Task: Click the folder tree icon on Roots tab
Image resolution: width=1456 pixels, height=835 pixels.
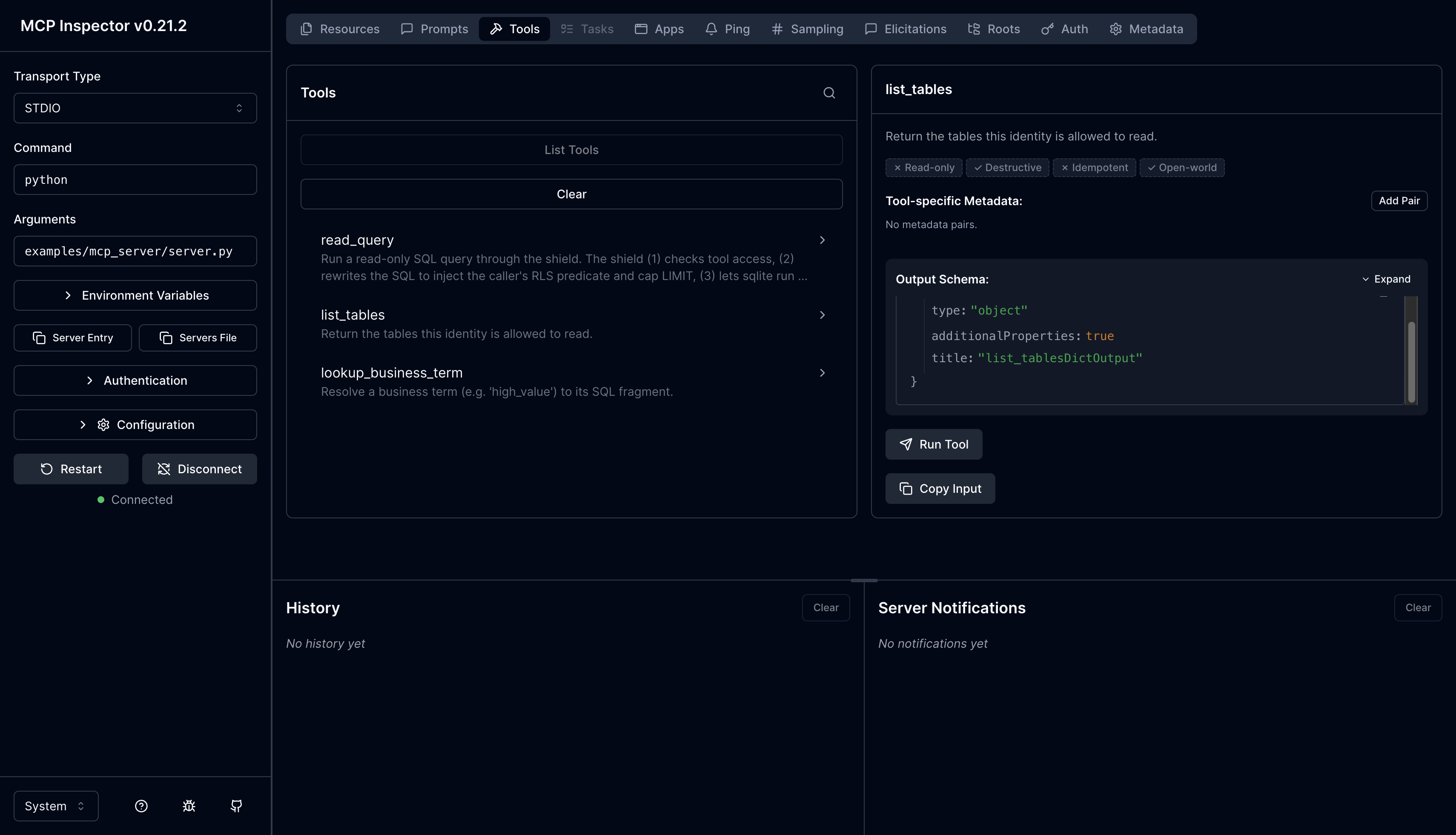Action: [x=974, y=29]
